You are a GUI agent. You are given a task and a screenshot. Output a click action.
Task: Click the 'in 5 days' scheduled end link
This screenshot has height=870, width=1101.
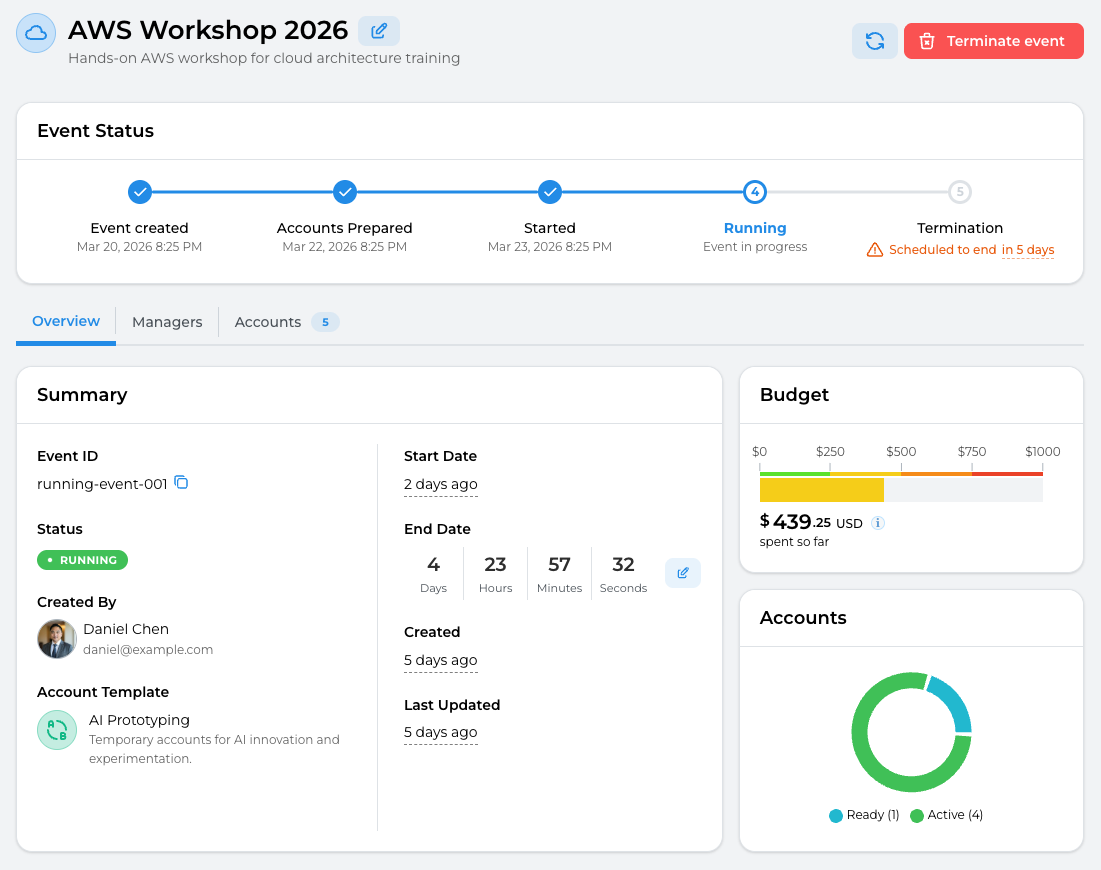(x=1028, y=250)
